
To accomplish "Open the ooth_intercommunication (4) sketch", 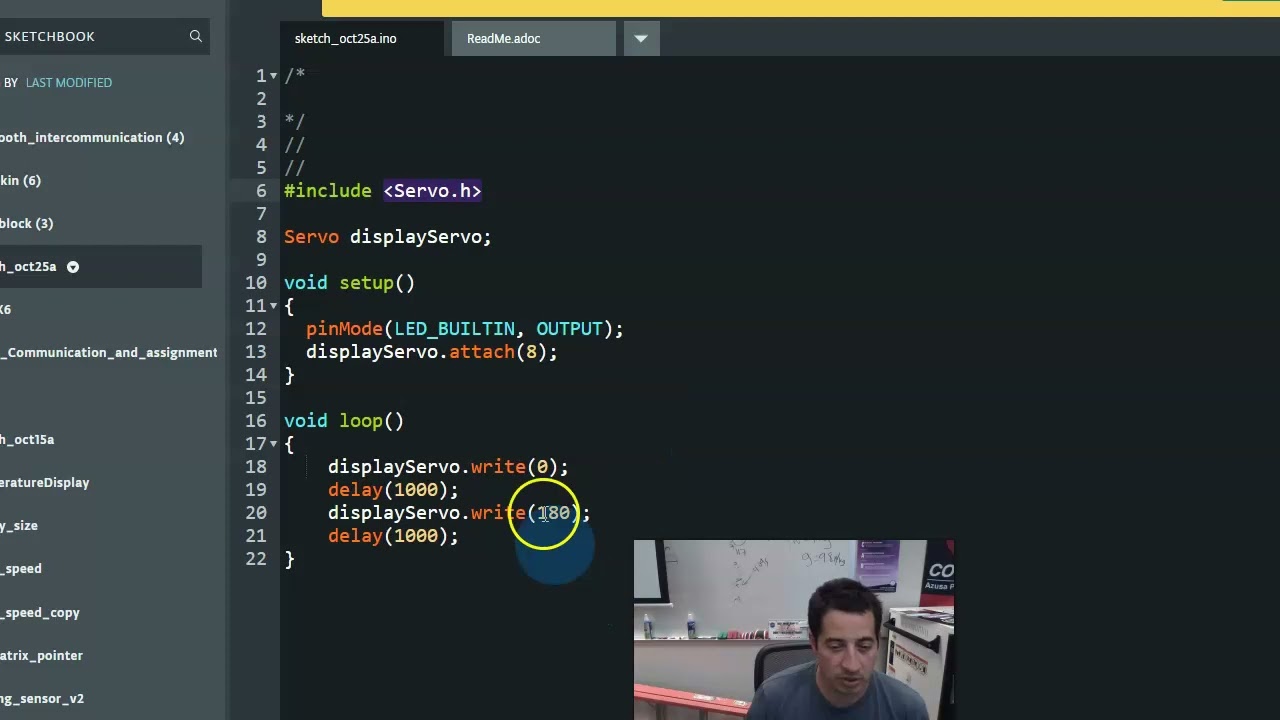I will (x=92, y=137).
